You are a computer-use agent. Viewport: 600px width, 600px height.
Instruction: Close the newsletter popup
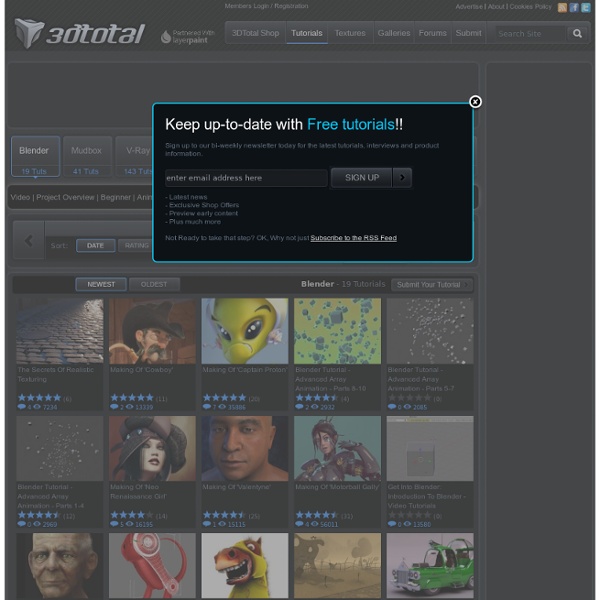pos(475,102)
